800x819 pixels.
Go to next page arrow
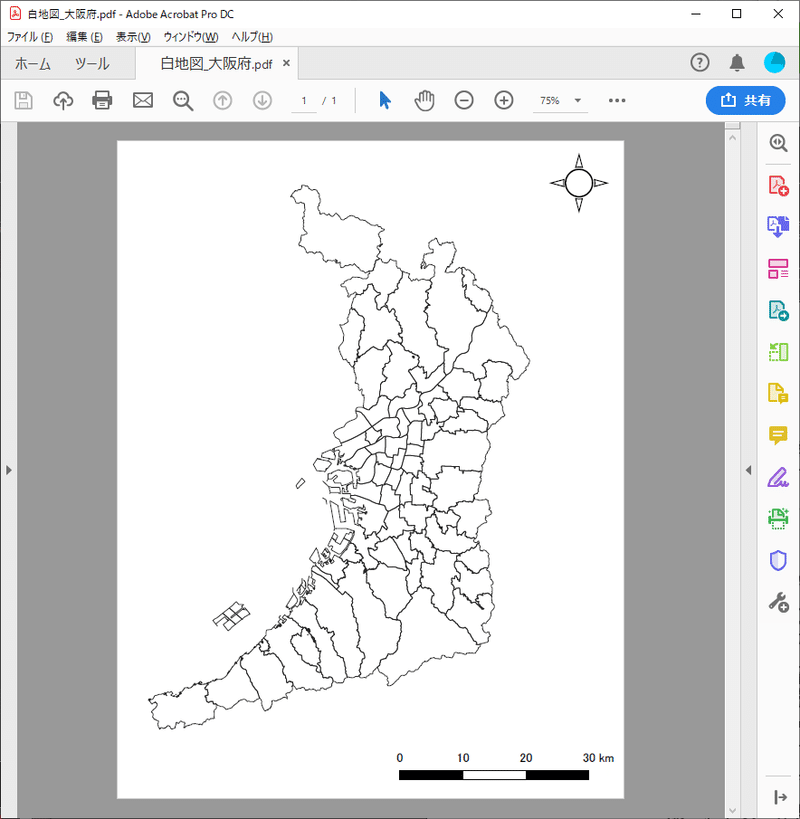point(262,100)
